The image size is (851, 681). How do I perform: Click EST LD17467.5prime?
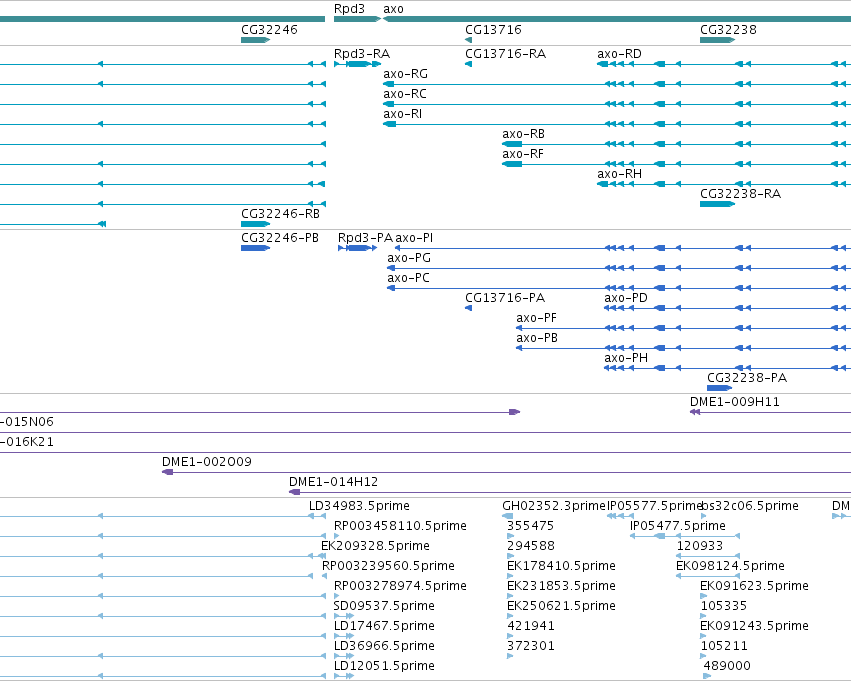click(x=384, y=626)
